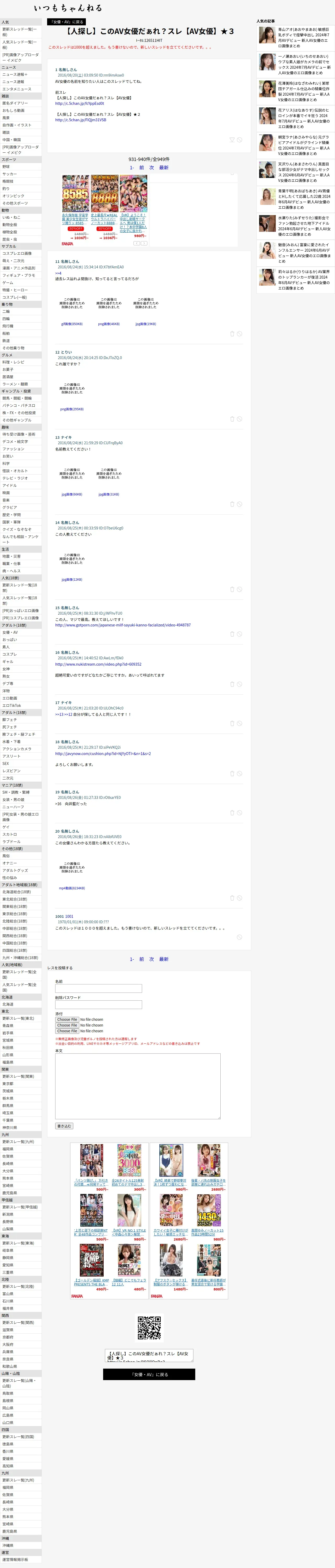Click 最新 in top pagination

click(164, 168)
